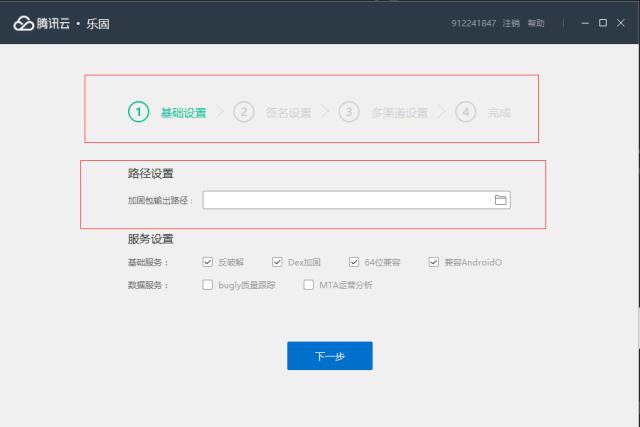Image resolution: width=640 pixels, height=427 pixels.
Task: Minimize the 乐固 window
Action: pos(585,23)
